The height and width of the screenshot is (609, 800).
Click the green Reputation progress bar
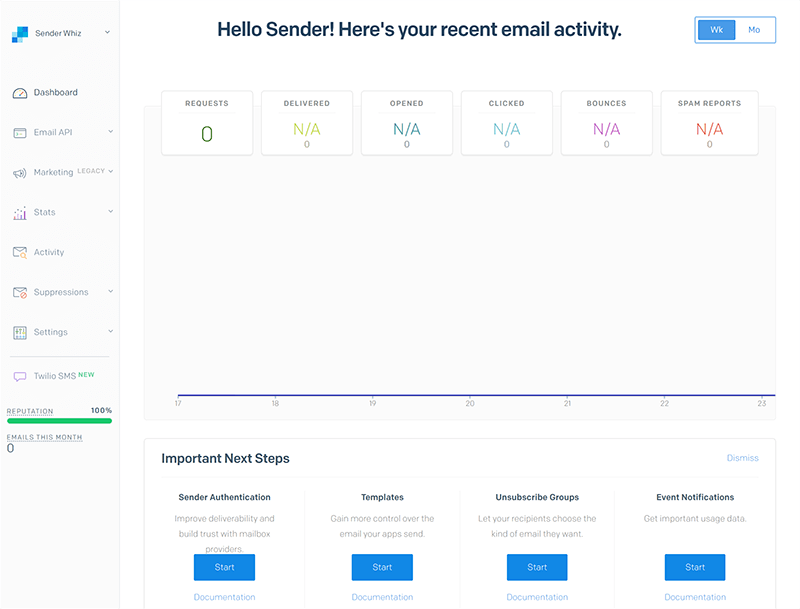point(59,421)
